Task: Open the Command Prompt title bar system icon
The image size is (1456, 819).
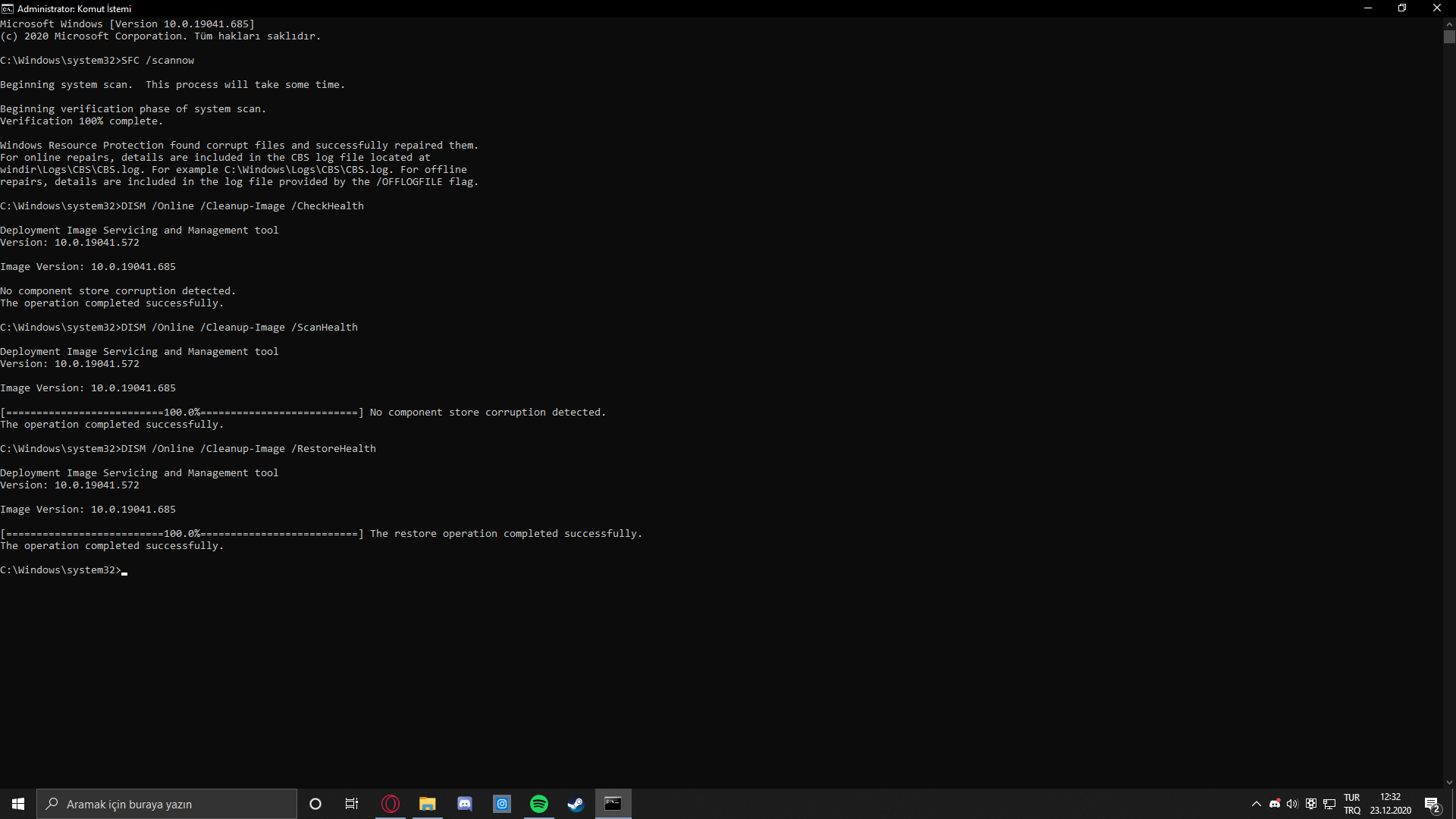Action: pyautogui.click(x=8, y=8)
